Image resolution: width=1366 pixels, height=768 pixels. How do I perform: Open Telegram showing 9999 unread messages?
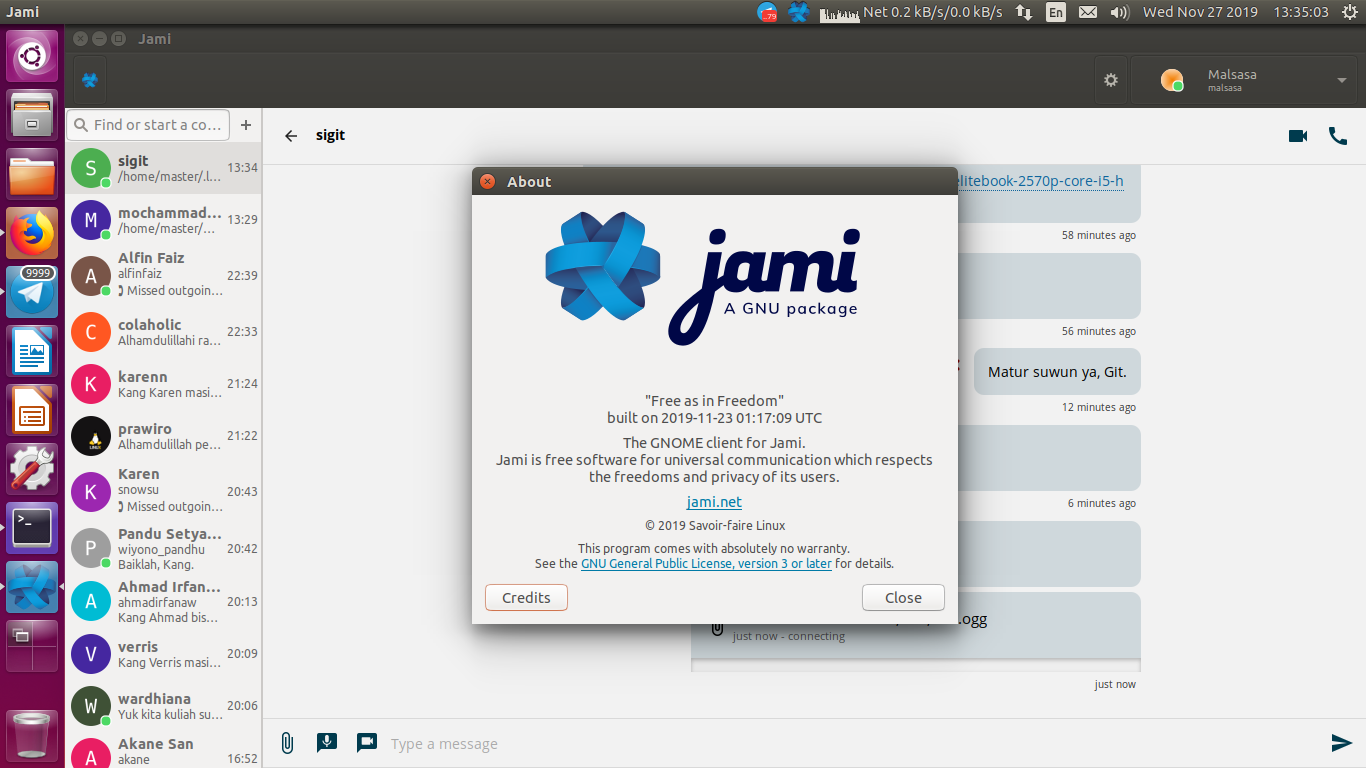click(32, 292)
